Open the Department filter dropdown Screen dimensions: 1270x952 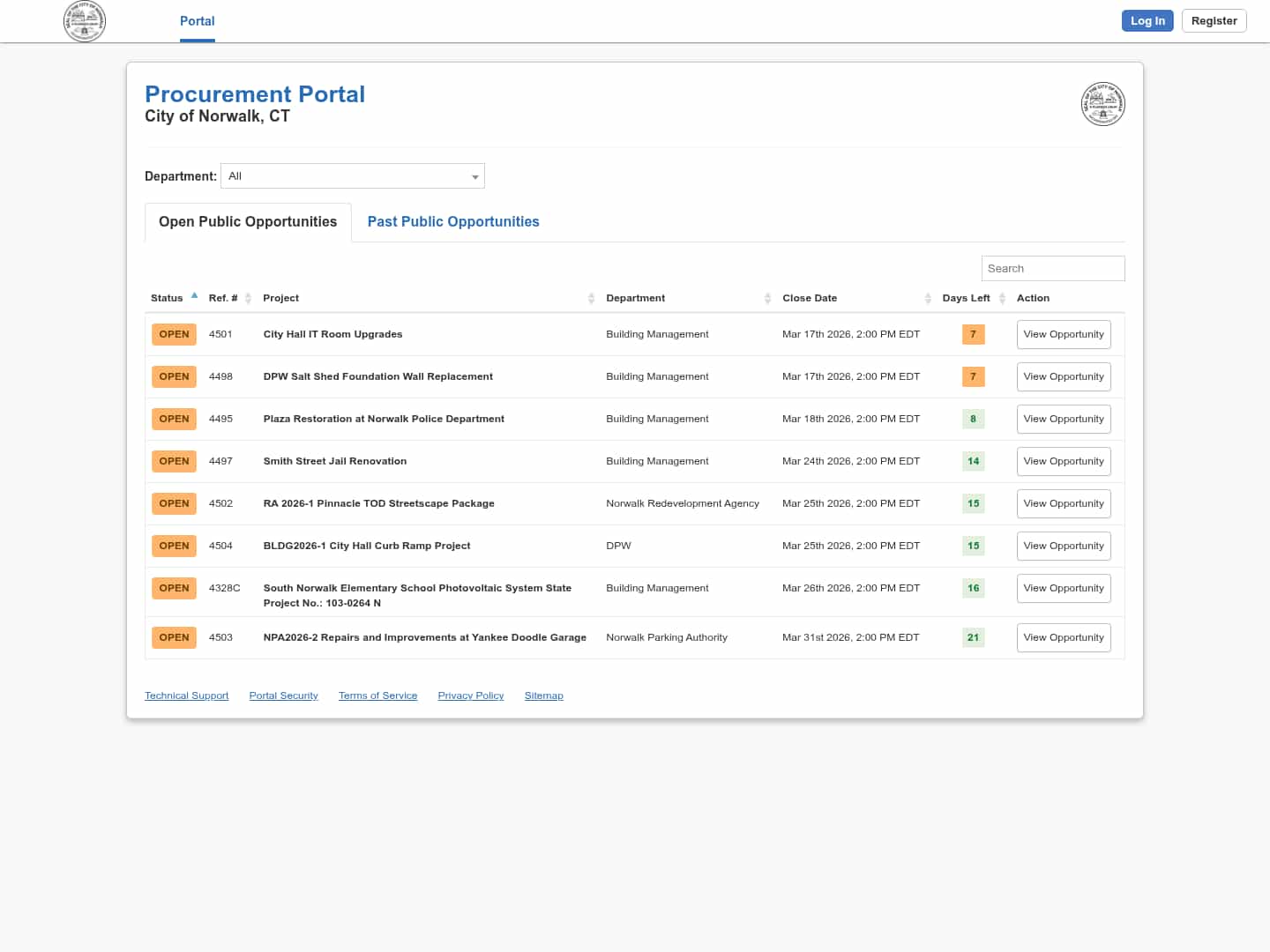(x=353, y=176)
